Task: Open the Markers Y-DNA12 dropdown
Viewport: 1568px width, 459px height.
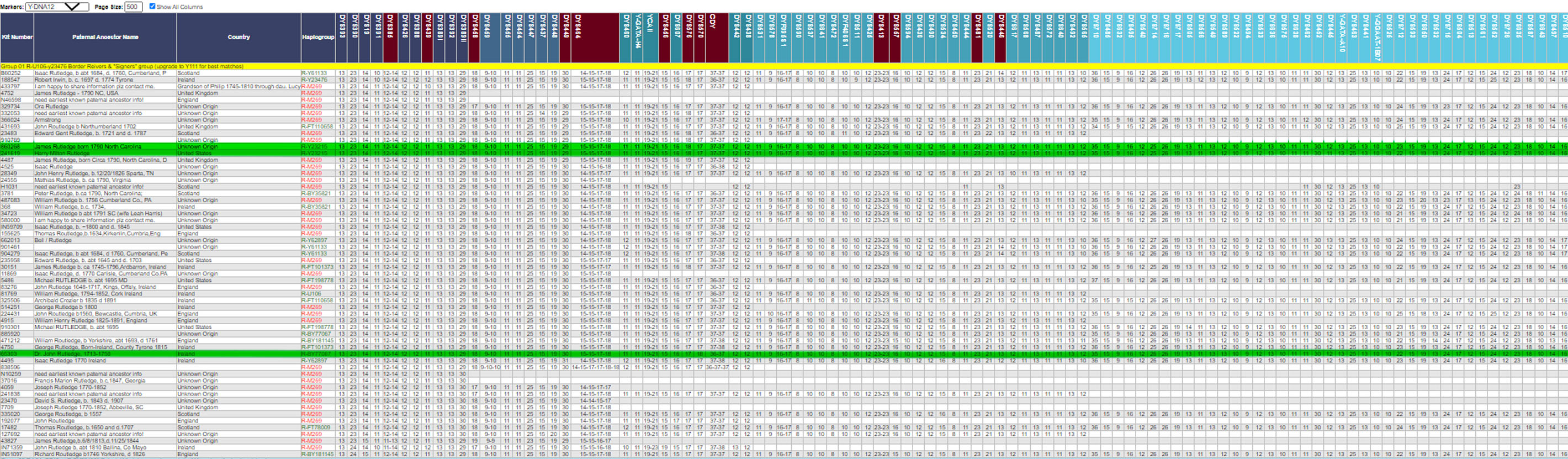Action: (x=57, y=7)
